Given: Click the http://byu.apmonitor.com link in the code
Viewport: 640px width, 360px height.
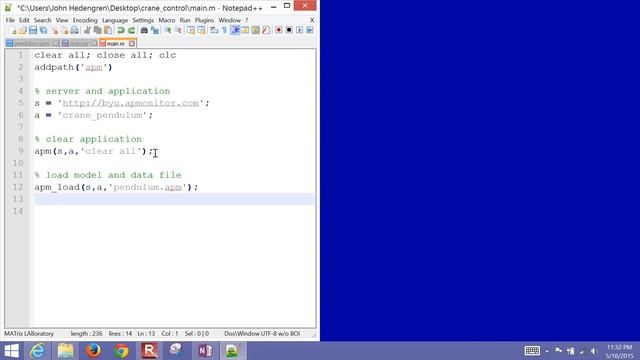Looking at the screenshot, I should point(130,103).
